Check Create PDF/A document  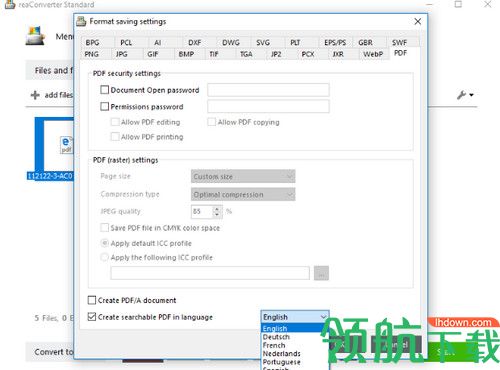92,300
